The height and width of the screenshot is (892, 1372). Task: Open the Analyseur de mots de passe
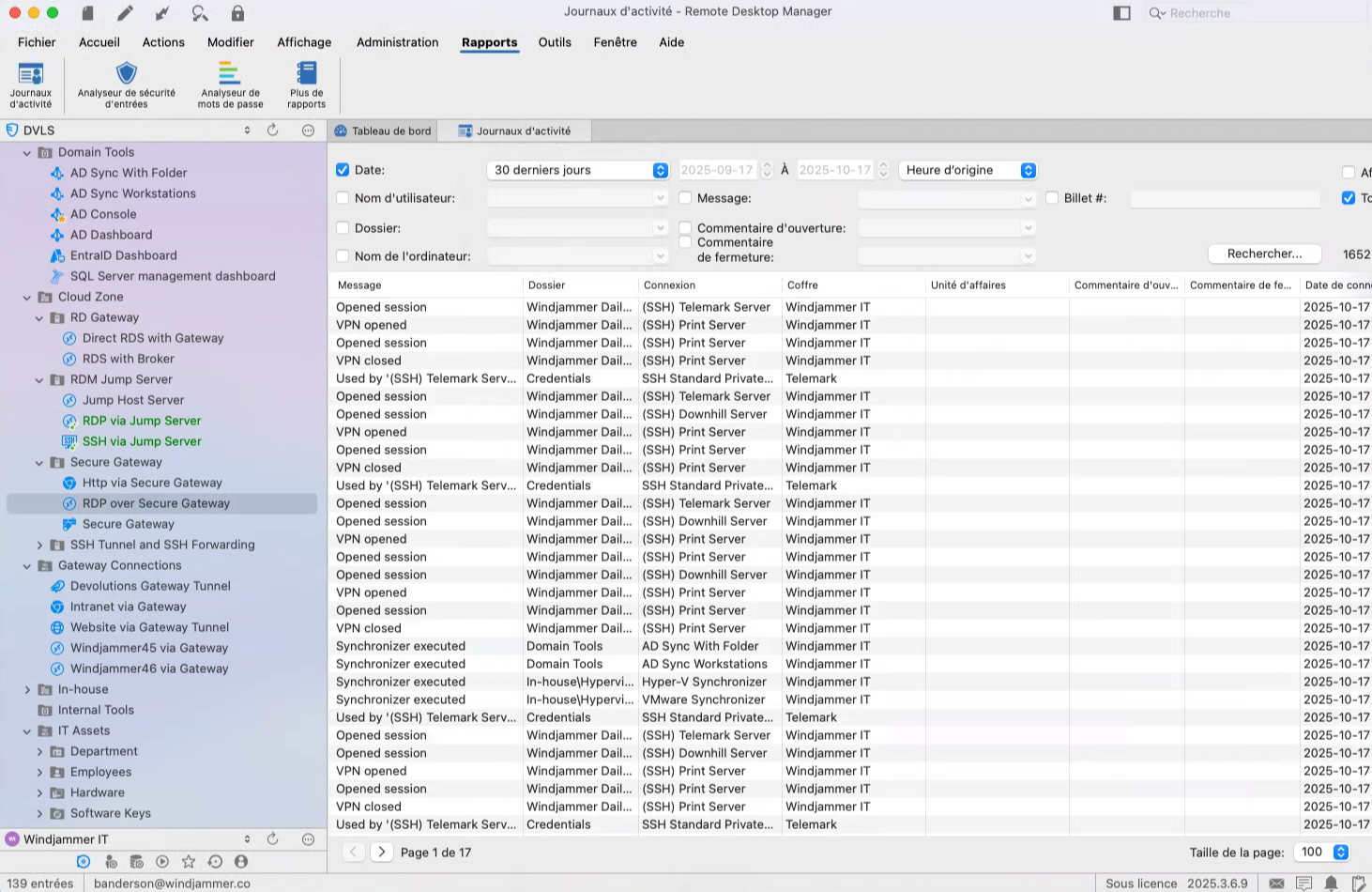[x=230, y=75]
